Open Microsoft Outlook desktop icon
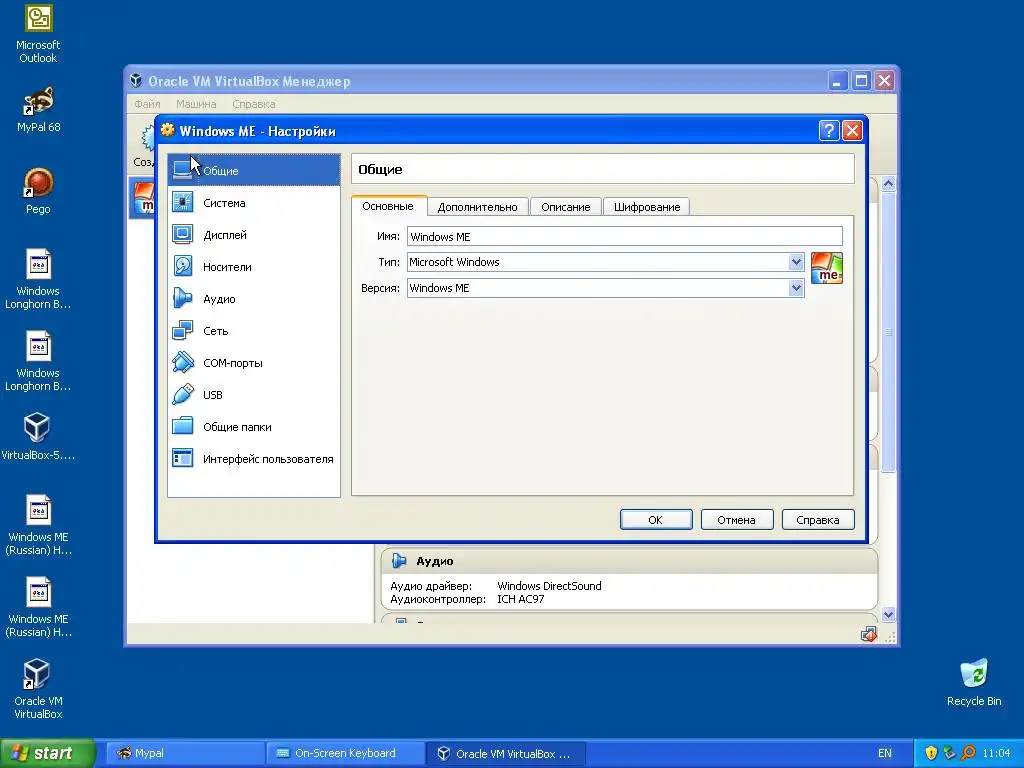This screenshot has width=1024, height=768. tap(38, 34)
